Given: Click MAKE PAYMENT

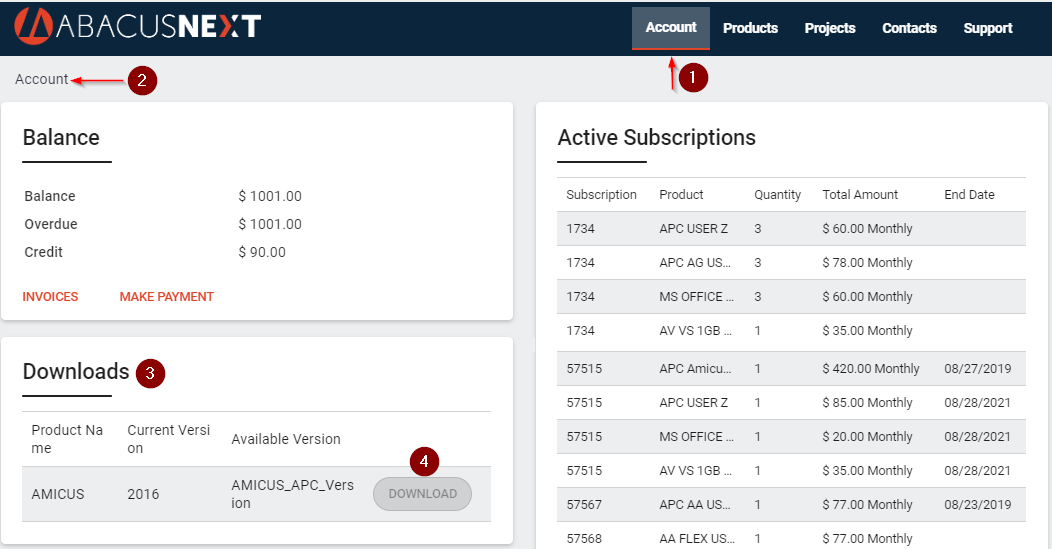Looking at the screenshot, I should tap(166, 297).
